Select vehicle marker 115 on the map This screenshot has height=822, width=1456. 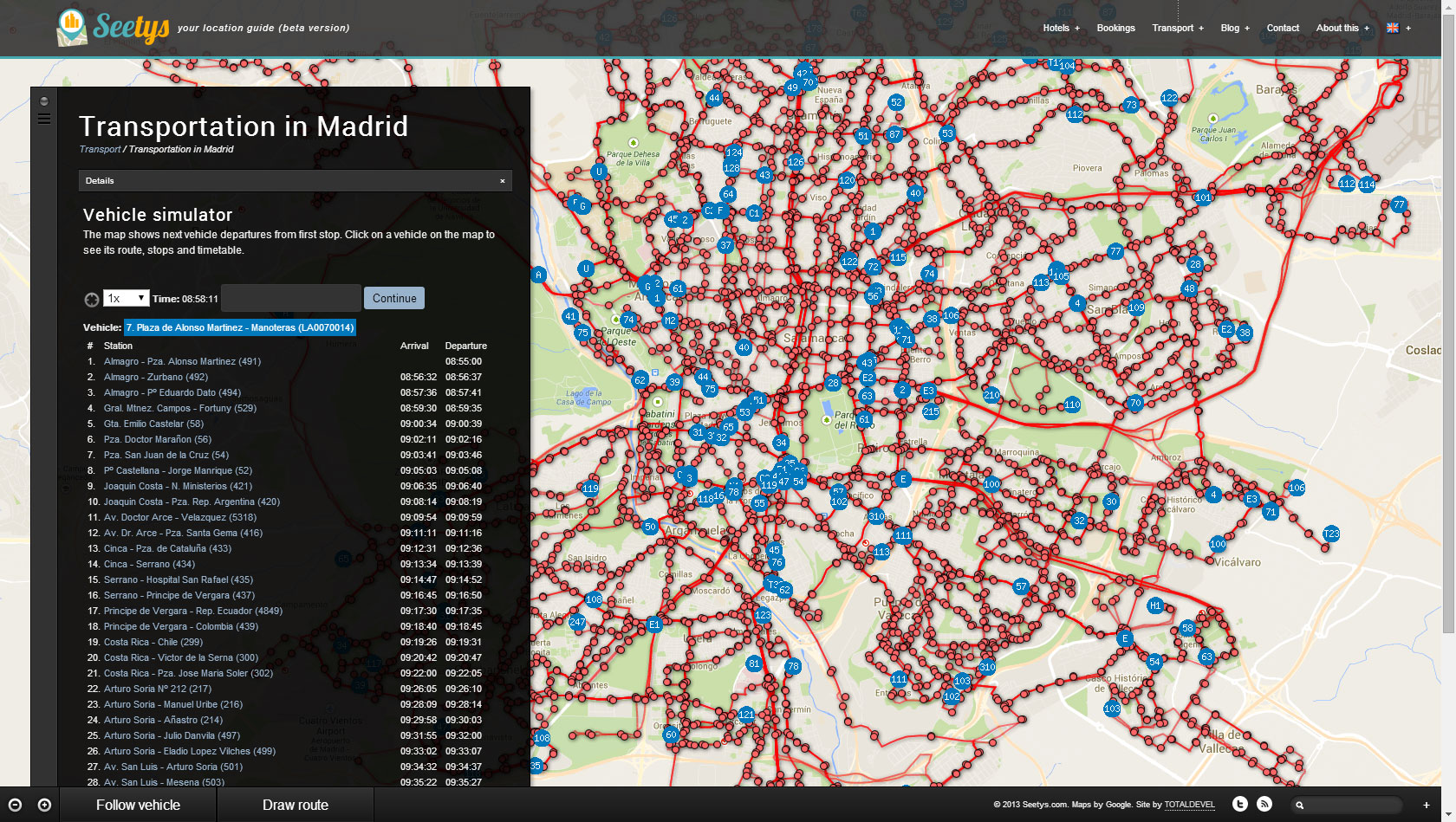tap(898, 257)
